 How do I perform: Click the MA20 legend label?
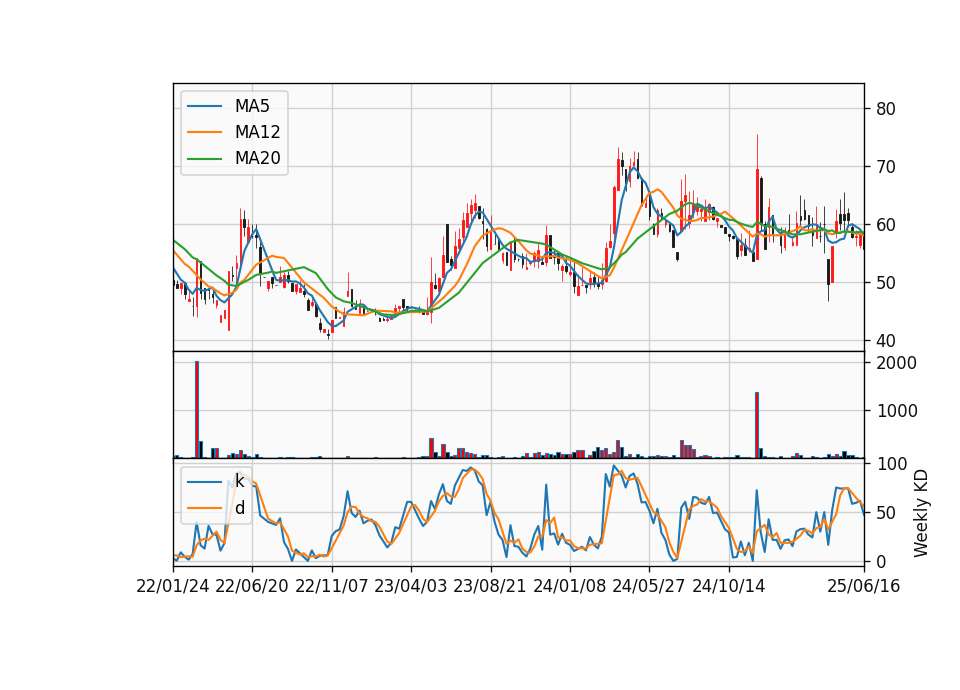coord(257,158)
